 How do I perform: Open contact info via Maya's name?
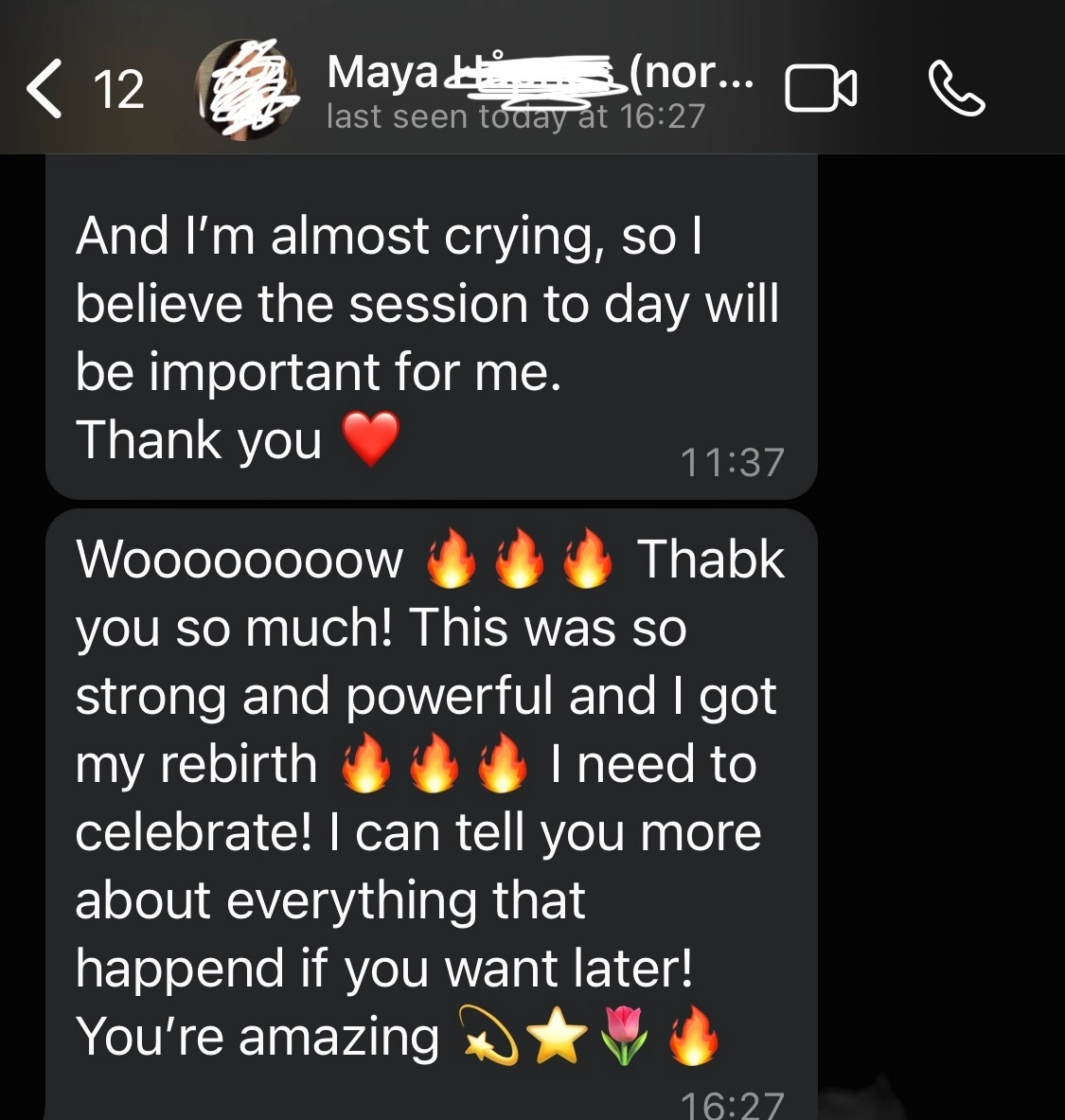coord(540,73)
